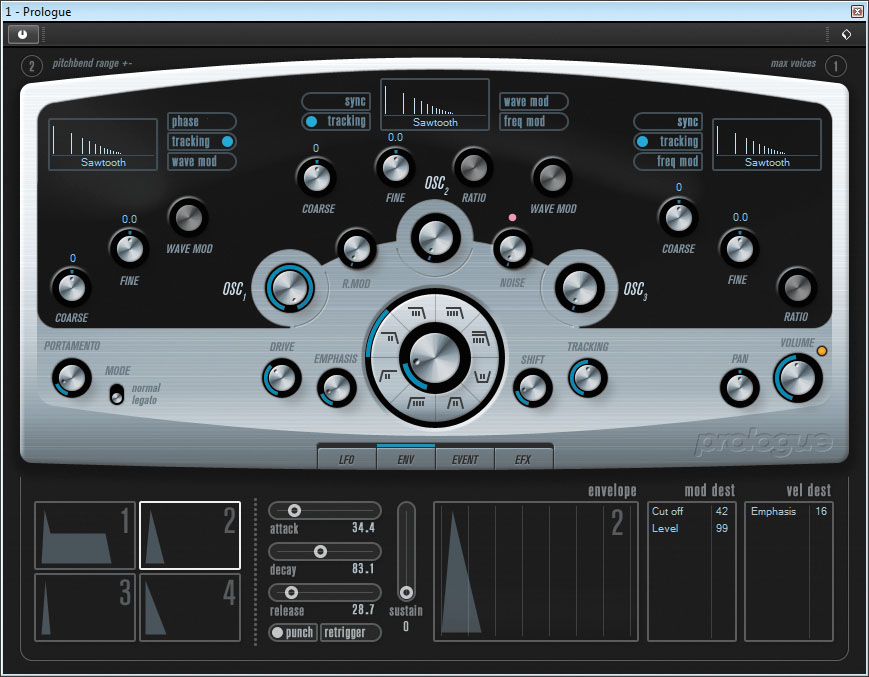The image size is (869, 677).
Task: Click the max voices value circle
Action: (836, 66)
